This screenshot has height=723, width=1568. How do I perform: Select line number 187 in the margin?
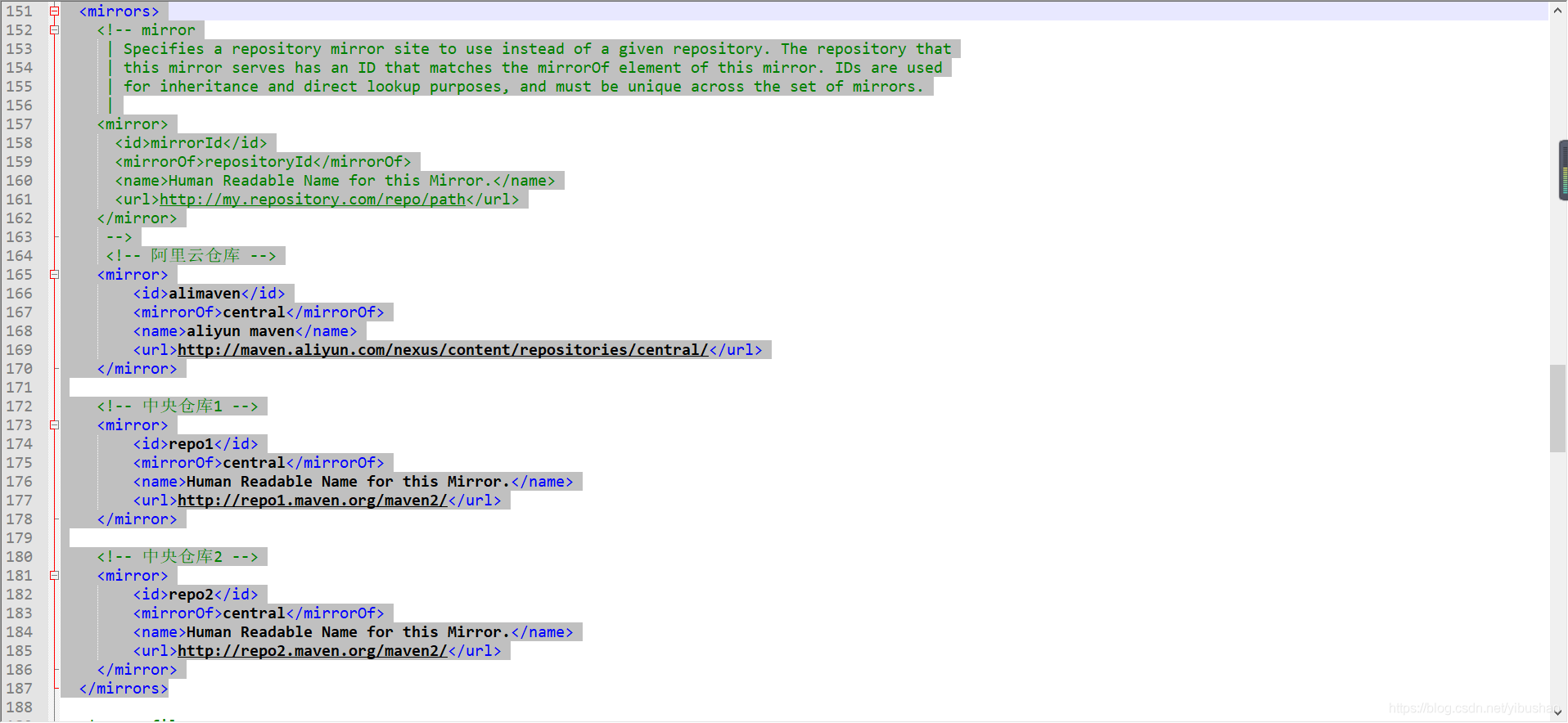20,689
